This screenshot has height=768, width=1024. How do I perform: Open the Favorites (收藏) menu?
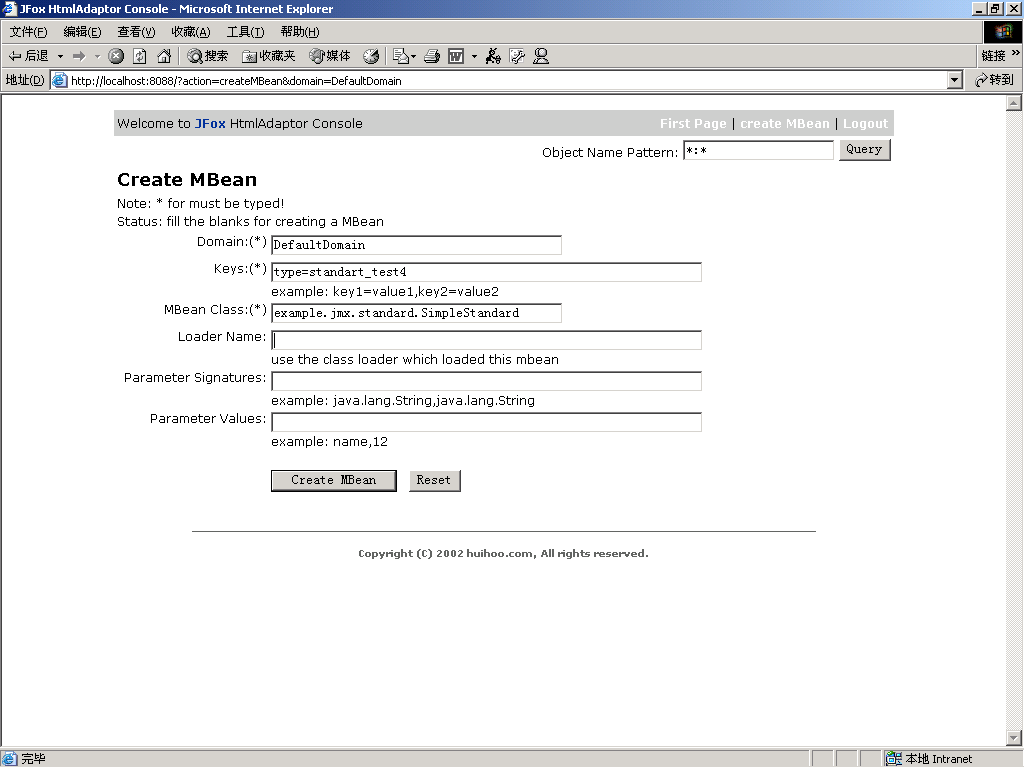coord(191,32)
